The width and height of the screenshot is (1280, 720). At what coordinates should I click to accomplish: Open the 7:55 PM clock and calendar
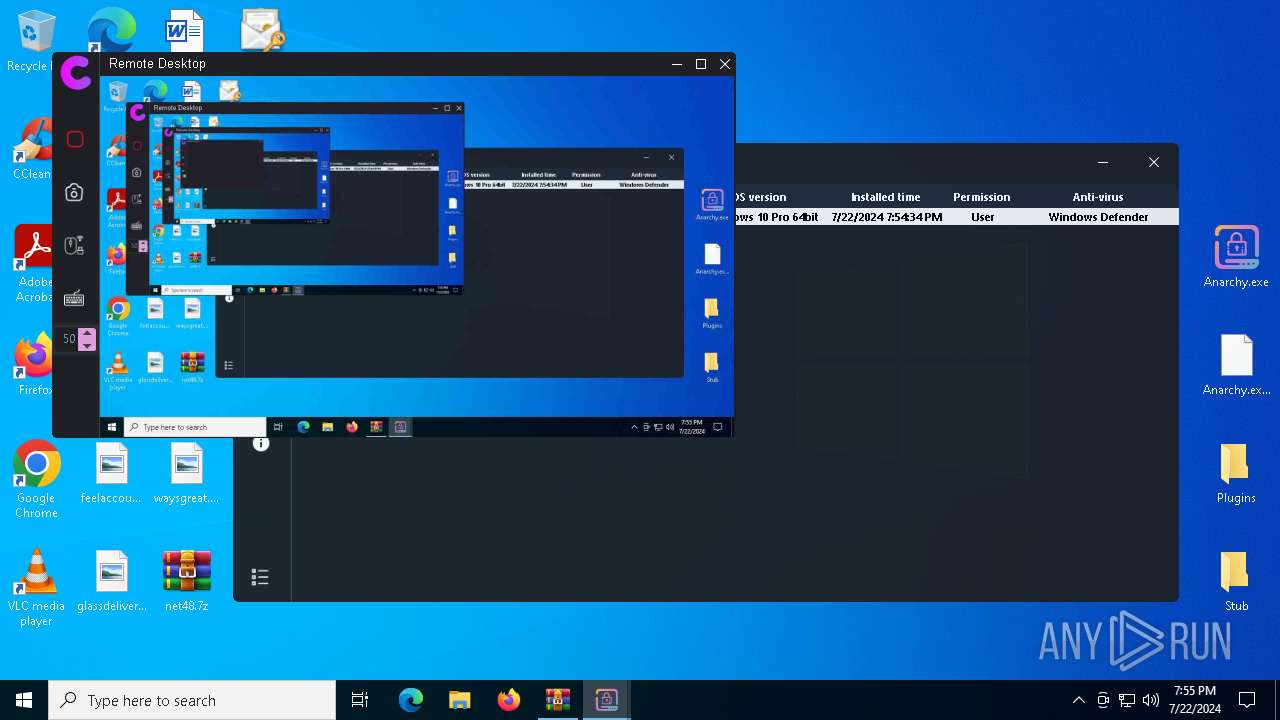point(1194,700)
